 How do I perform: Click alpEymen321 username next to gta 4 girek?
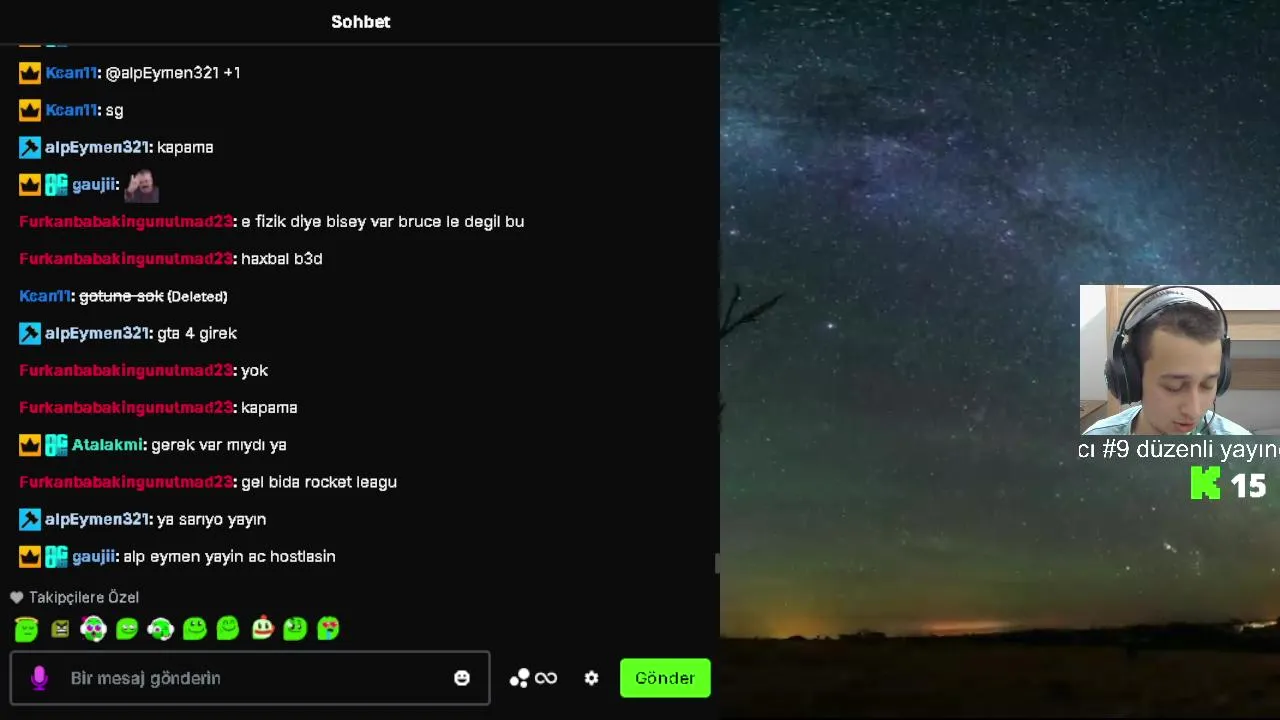pyautogui.click(x=97, y=333)
